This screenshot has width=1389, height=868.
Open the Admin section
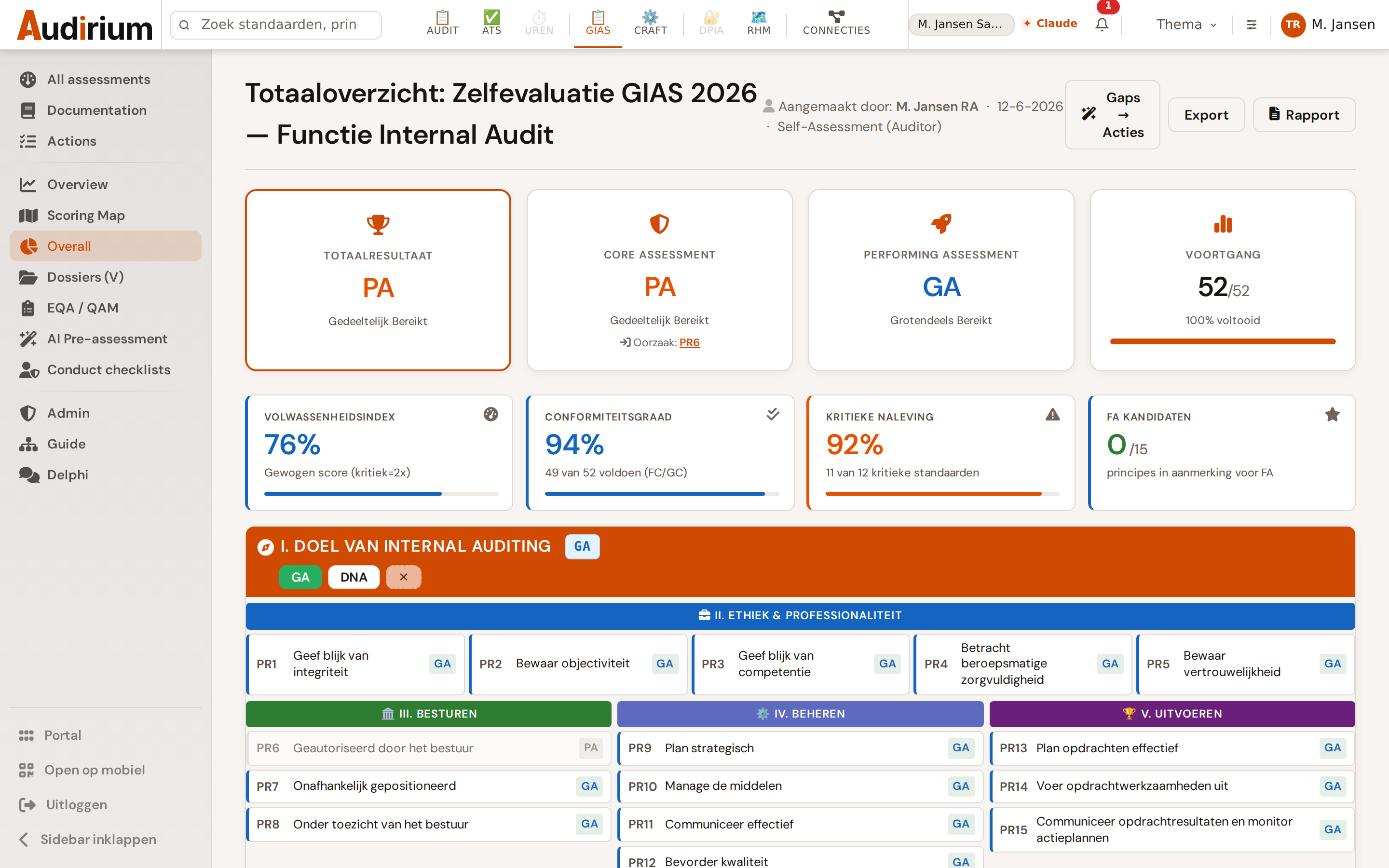pos(106,413)
